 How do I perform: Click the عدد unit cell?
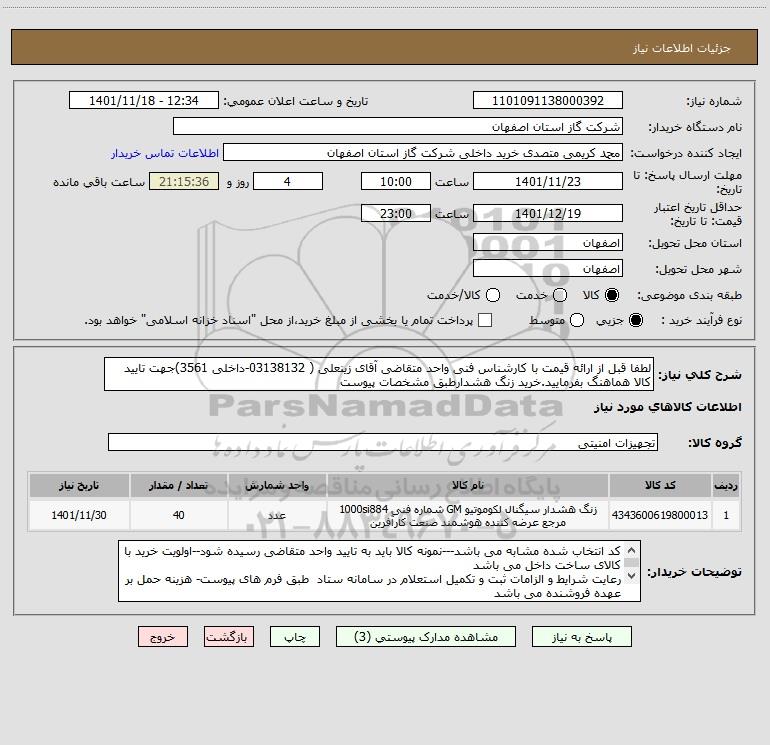tap(277, 515)
